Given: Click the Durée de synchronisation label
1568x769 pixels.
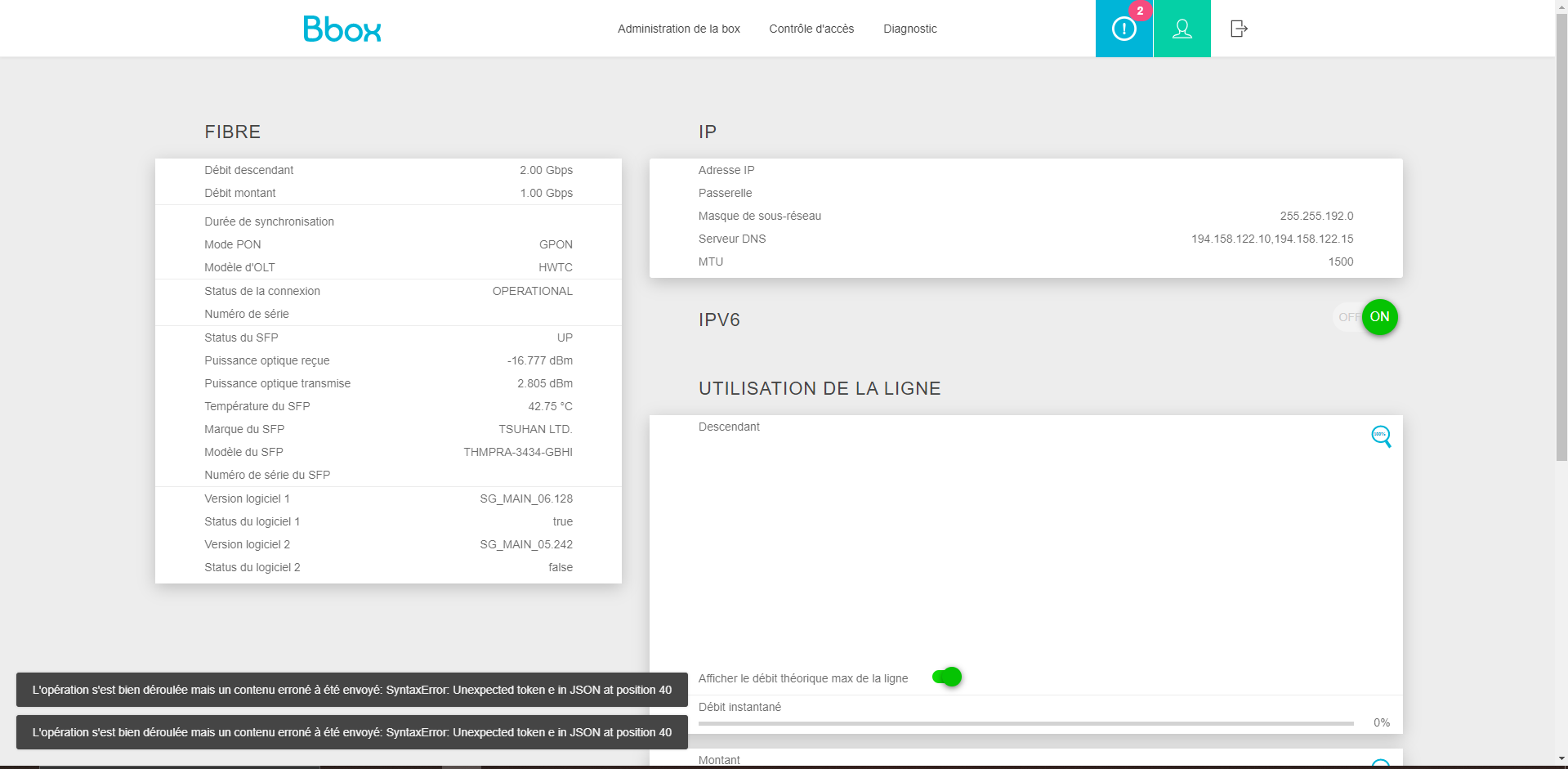Looking at the screenshot, I should click(x=269, y=221).
